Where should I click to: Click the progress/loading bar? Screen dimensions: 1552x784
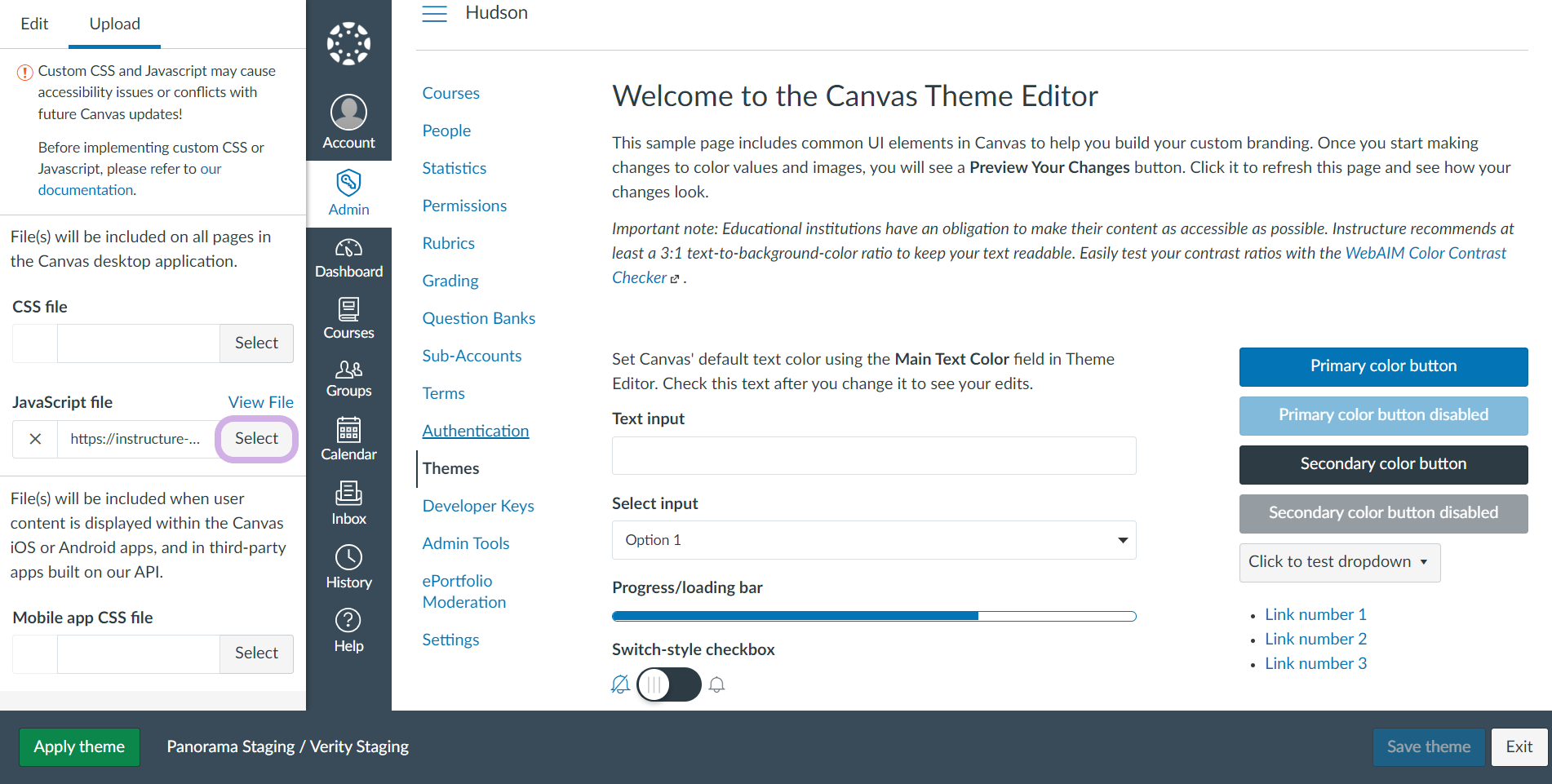pyautogui.click(x=874, y=616)
